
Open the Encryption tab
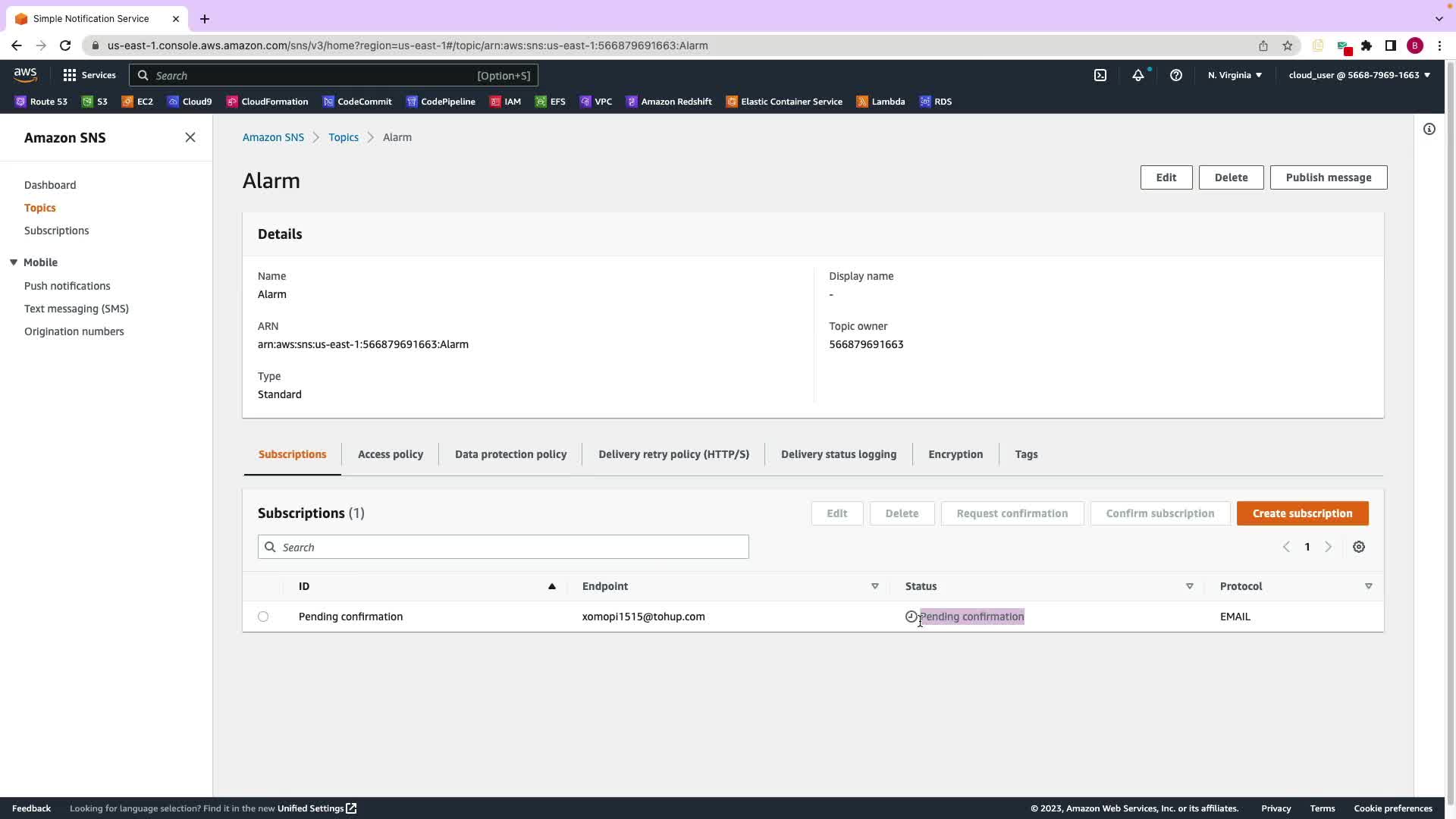click(x=955, y=454)
